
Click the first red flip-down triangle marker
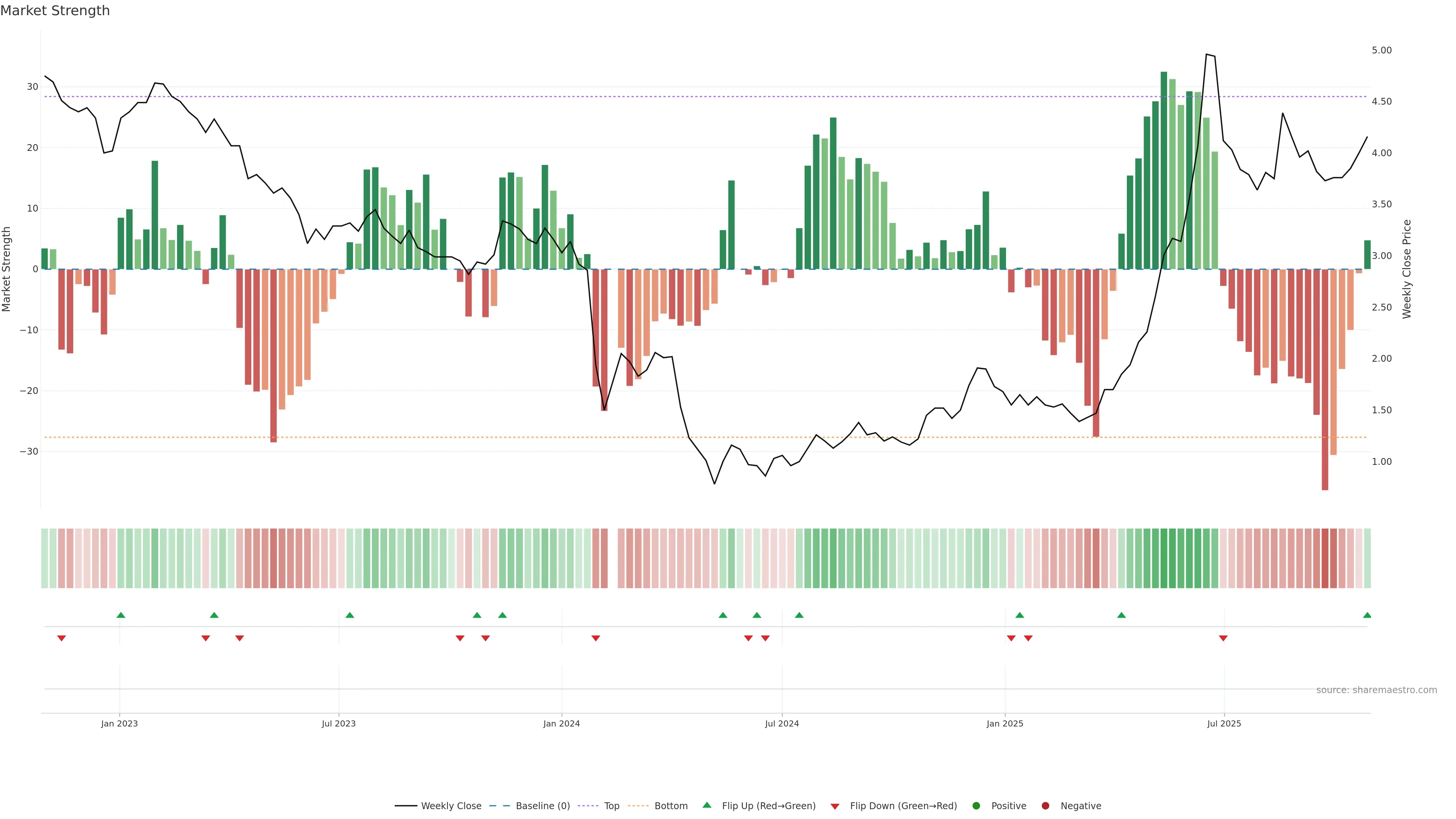click(x=61, y=638)
